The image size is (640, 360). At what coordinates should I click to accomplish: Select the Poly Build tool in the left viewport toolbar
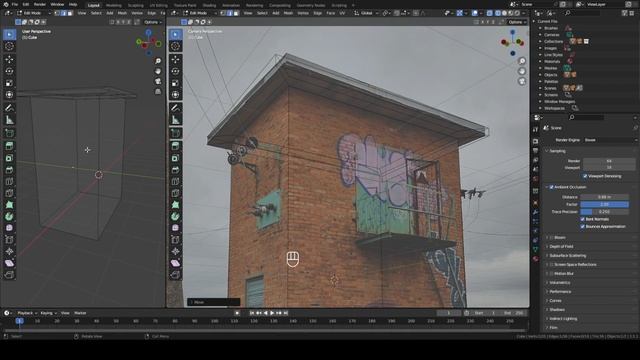pyautogui.click(x=9, y=204)
